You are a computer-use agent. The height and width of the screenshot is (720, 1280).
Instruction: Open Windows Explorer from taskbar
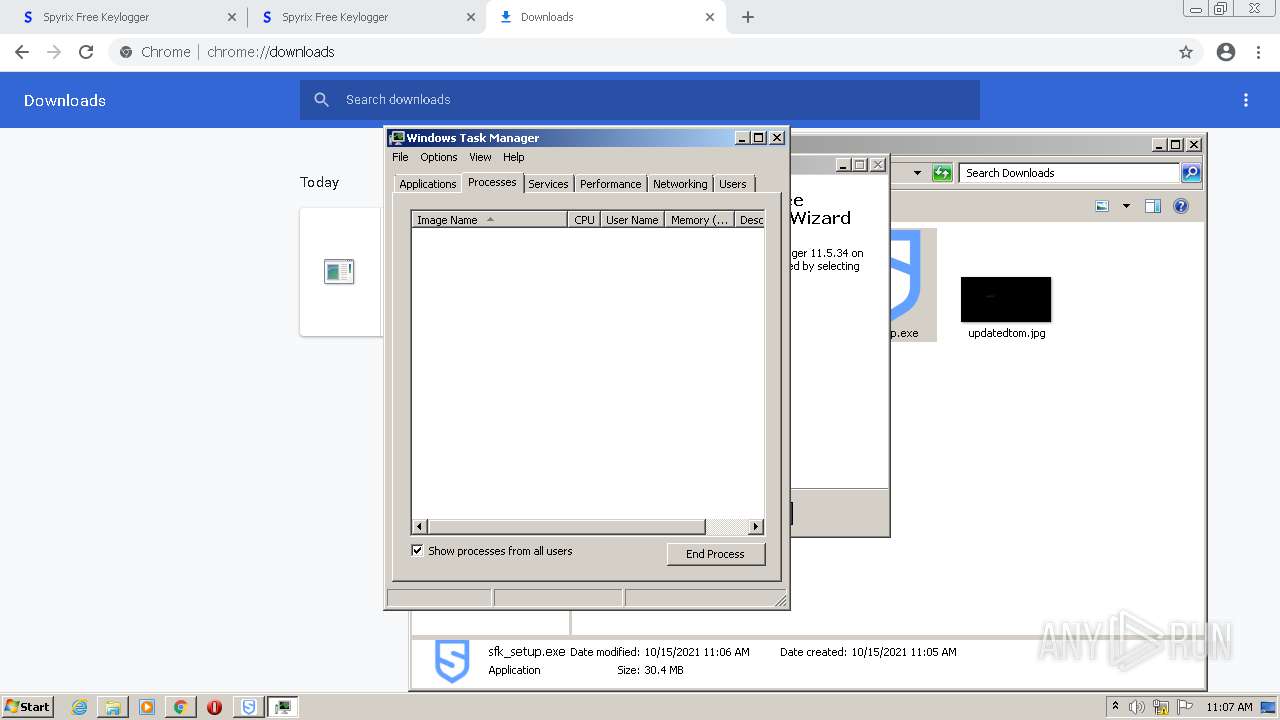[113, 707]
